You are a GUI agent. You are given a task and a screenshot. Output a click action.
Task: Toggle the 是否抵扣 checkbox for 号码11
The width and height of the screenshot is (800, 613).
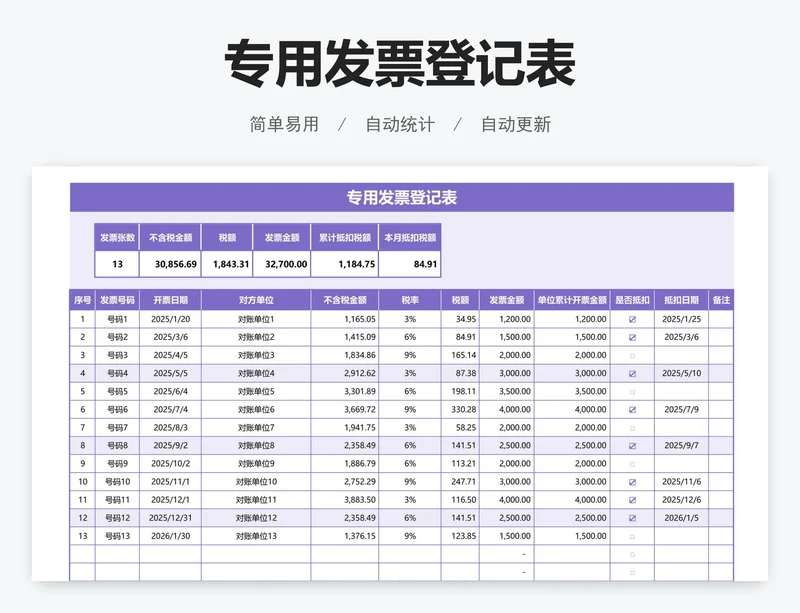tap(632, 500)
